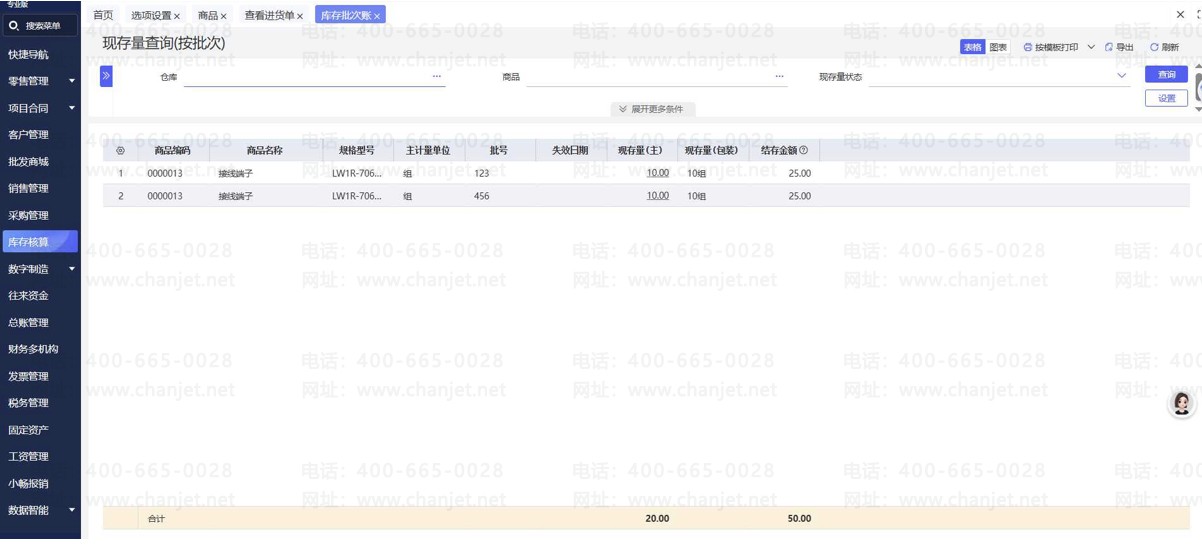Click the search icon in 搜索菜单
The image size is (1202, 548).
coord(13,26)
